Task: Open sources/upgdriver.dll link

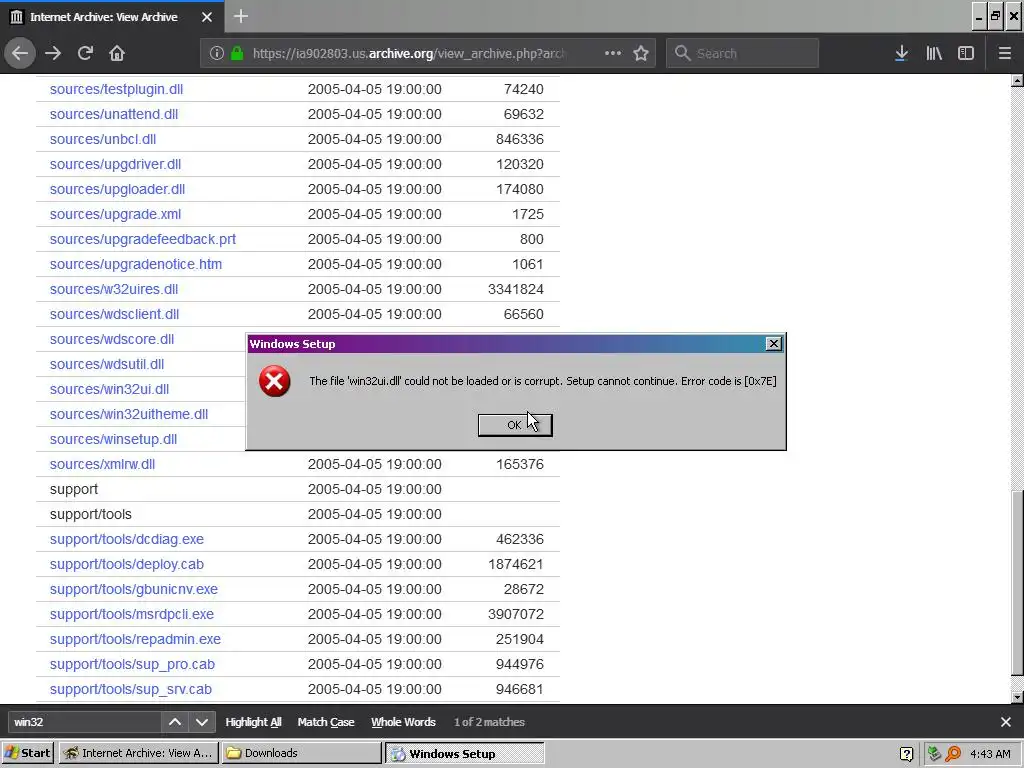Action: [115, 164]
